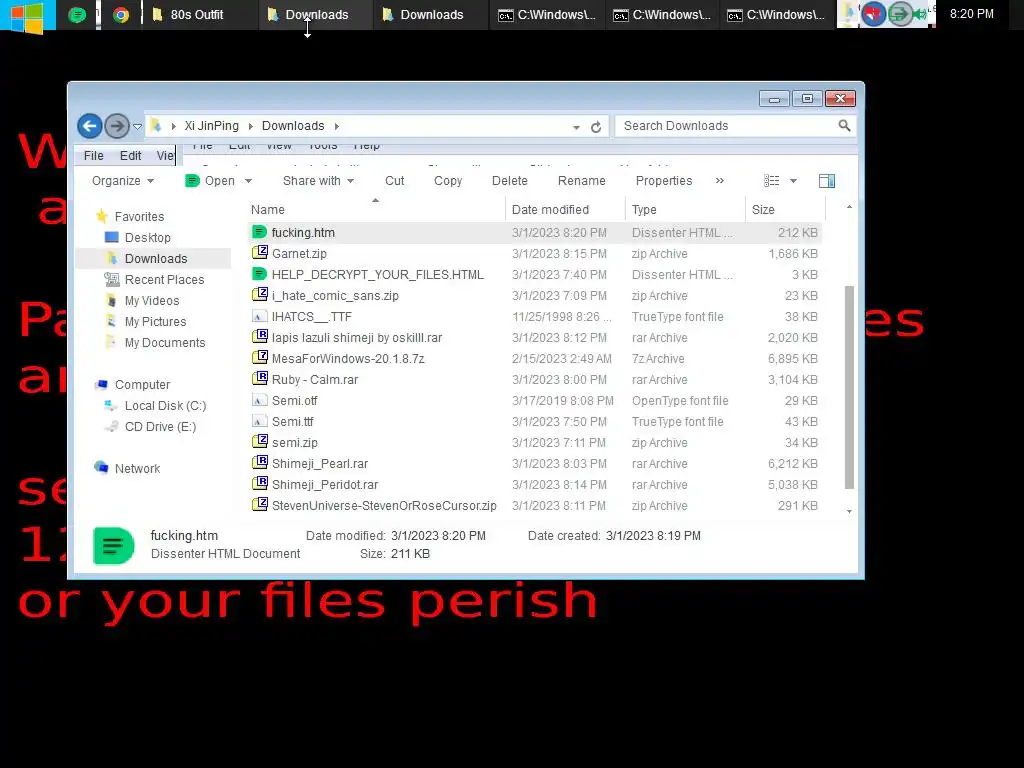The width and height of the screenshot is (1024, 768).
Task: Expand the Open button's arrow
Action: coord(248,181)
